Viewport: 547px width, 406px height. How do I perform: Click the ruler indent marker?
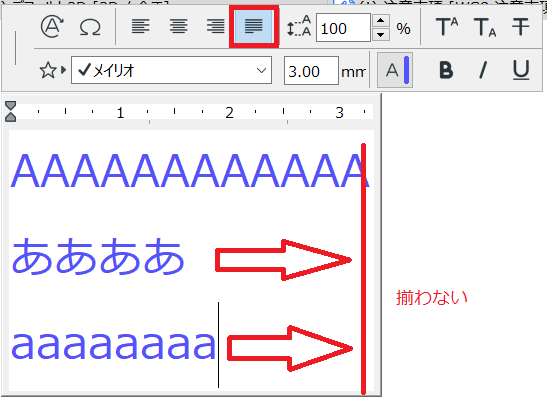point(10,112)
